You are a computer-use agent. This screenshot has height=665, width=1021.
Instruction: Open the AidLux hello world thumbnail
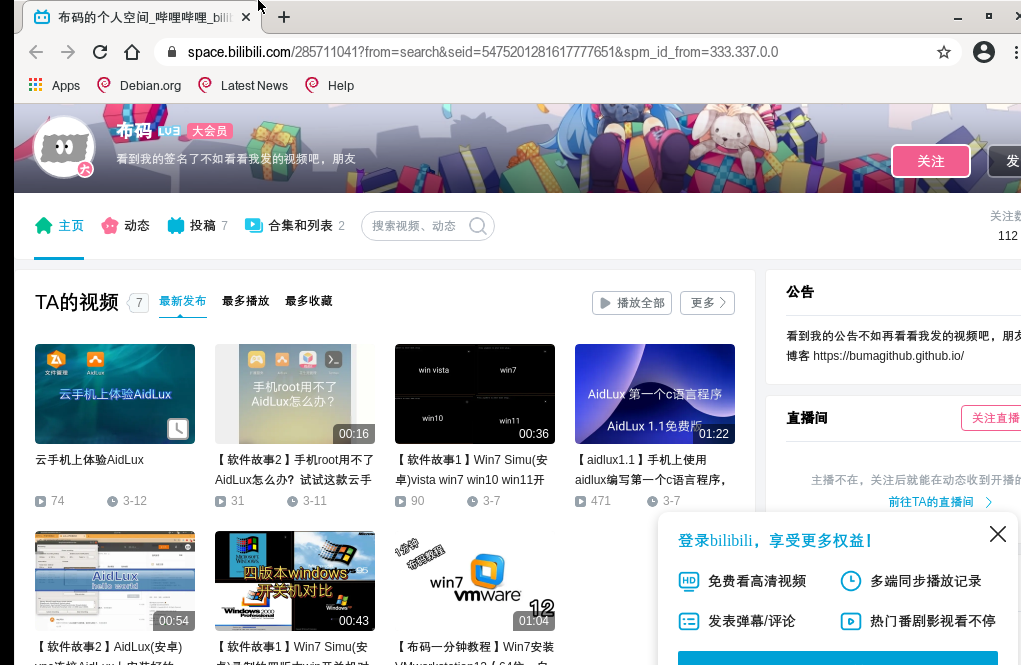(115, 581)
